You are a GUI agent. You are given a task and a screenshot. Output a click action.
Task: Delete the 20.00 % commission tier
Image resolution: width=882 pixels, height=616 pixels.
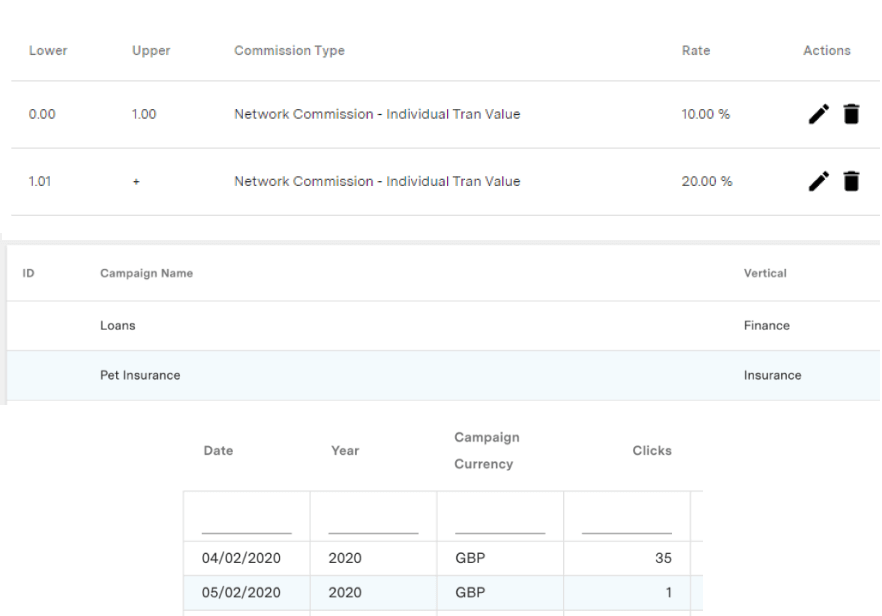tap(851, 181)
